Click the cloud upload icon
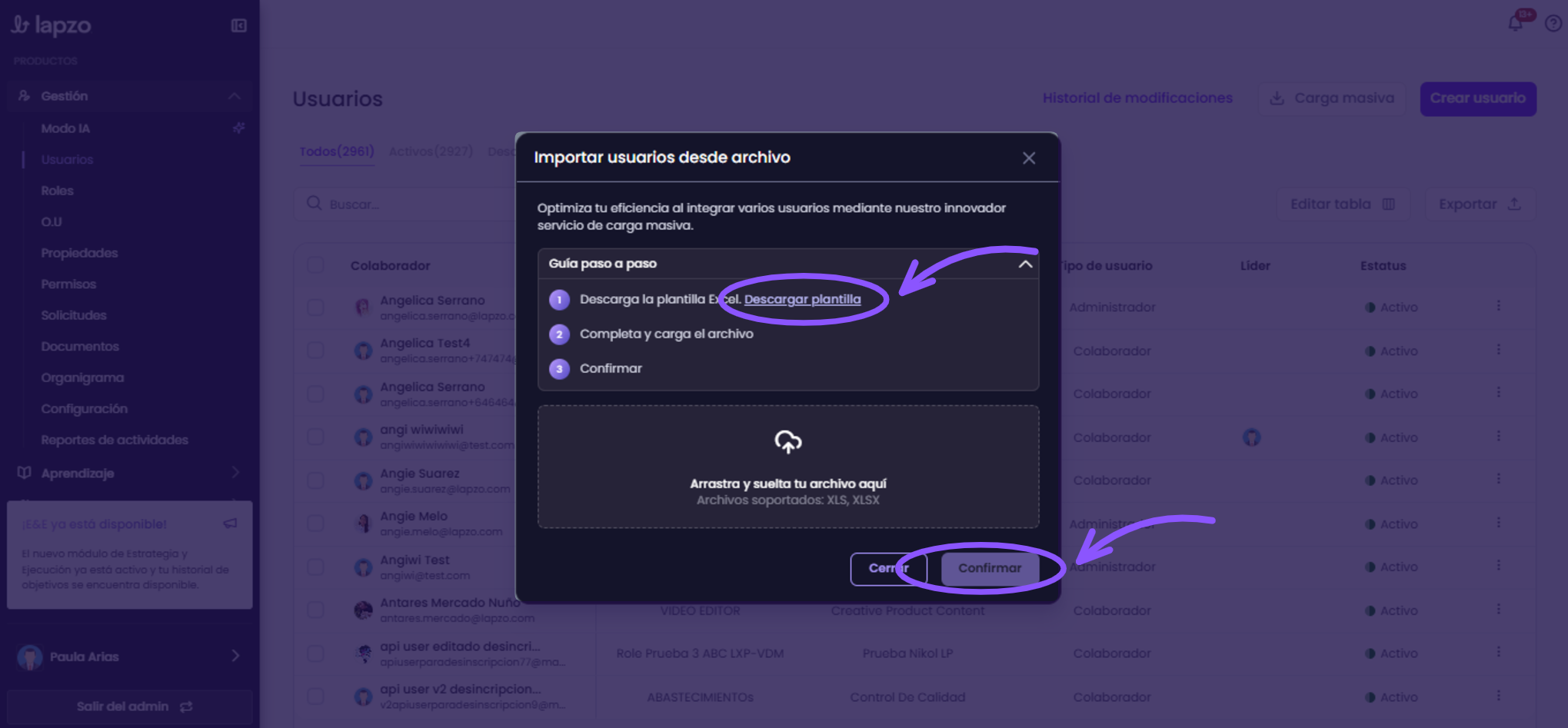The width and height of the screenshot is (1568, 728). [x=788, y=441]
